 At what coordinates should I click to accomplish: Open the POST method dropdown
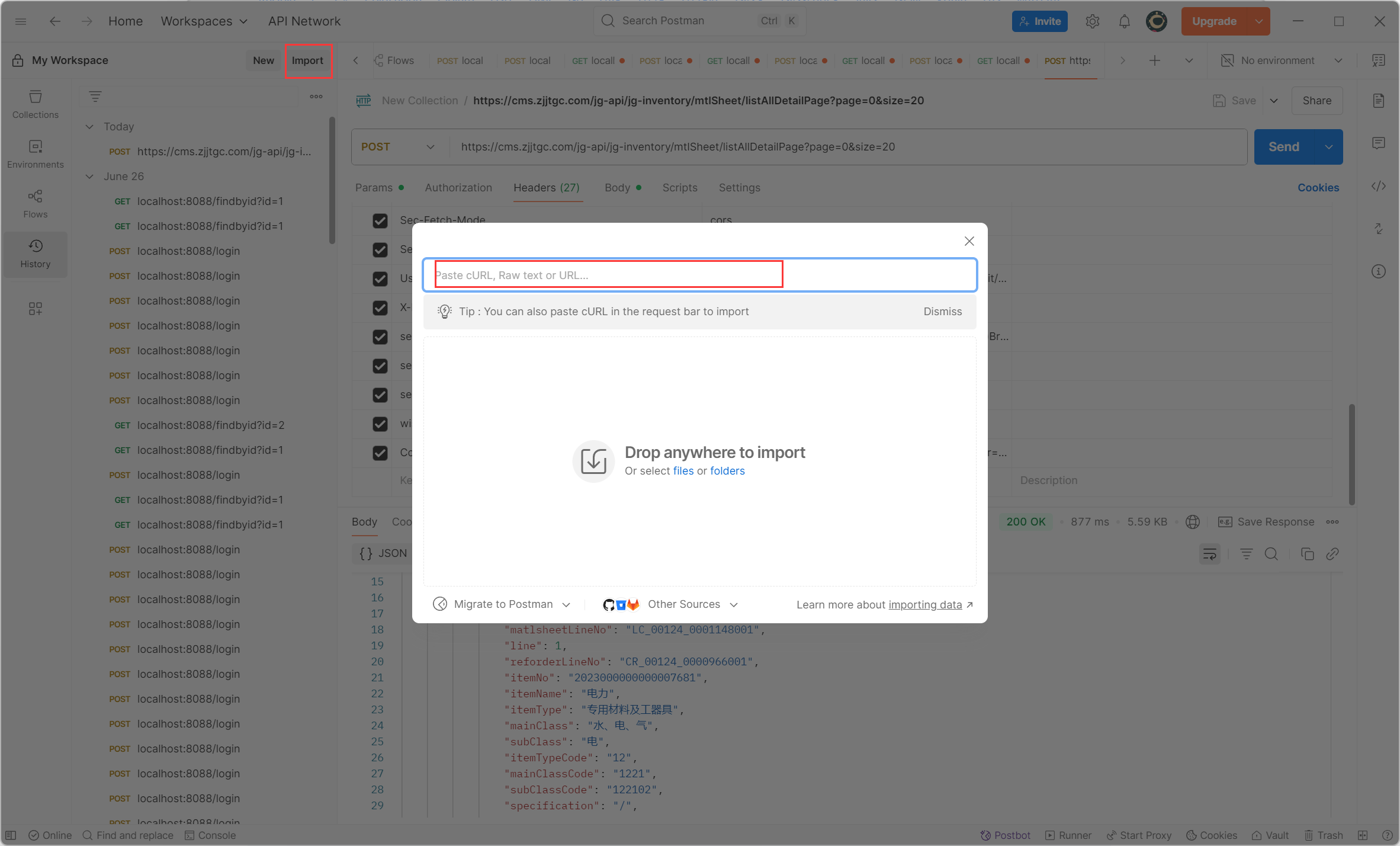[x=398, y=147]
